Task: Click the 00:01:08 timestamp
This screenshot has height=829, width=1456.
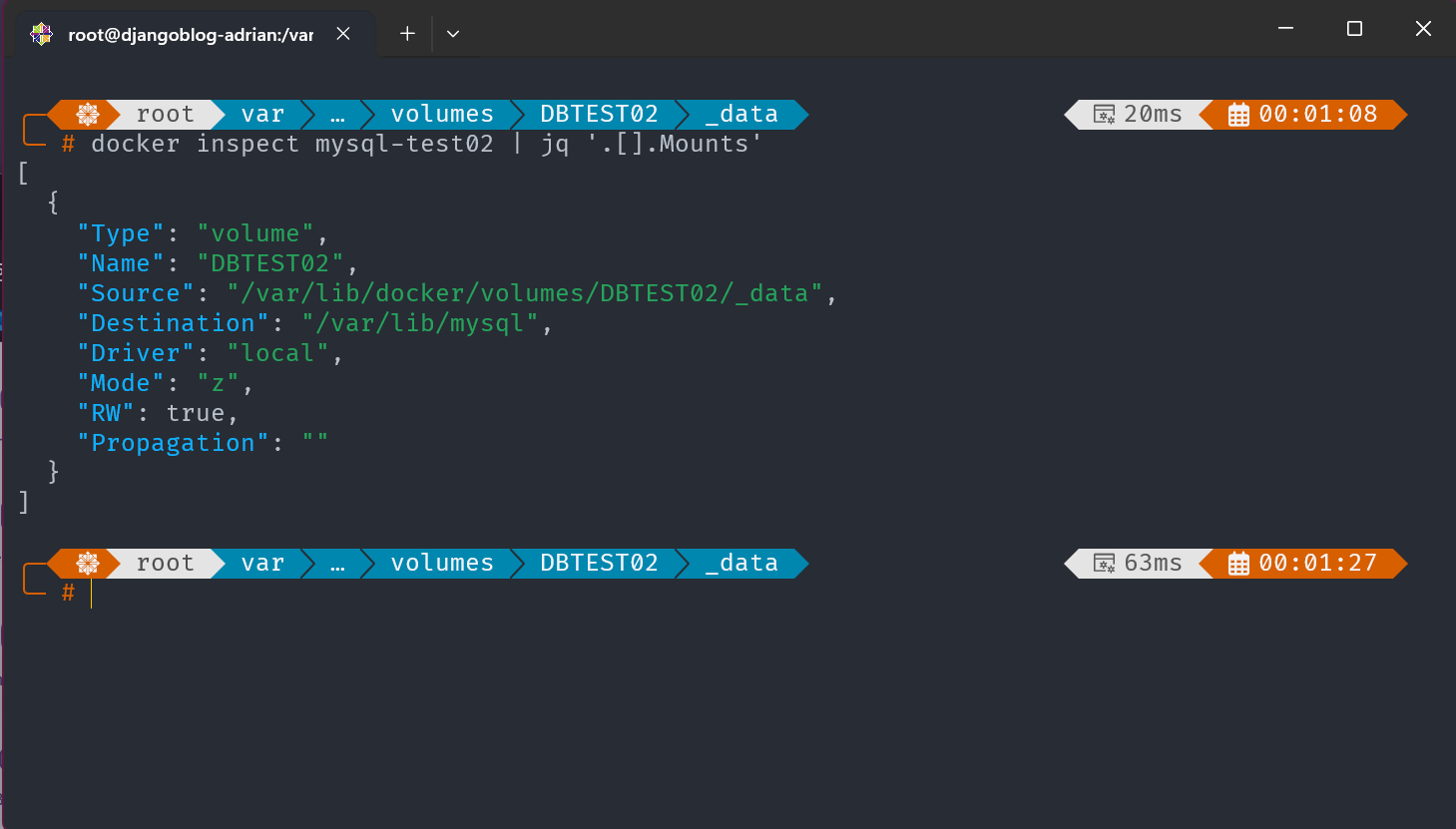Action: pos(1317,115)
